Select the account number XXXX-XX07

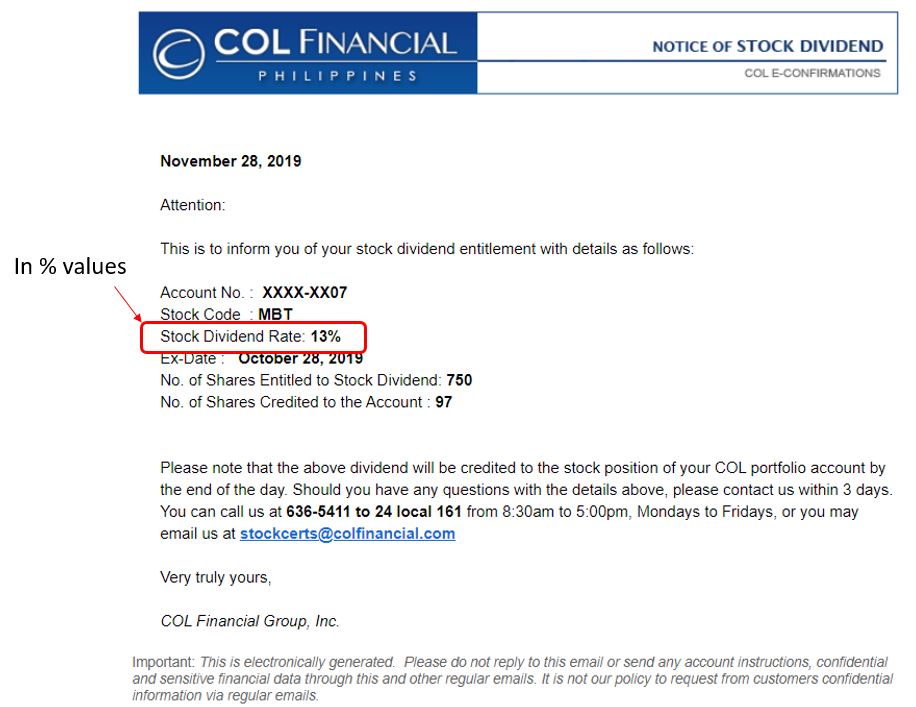pos(304,292)
